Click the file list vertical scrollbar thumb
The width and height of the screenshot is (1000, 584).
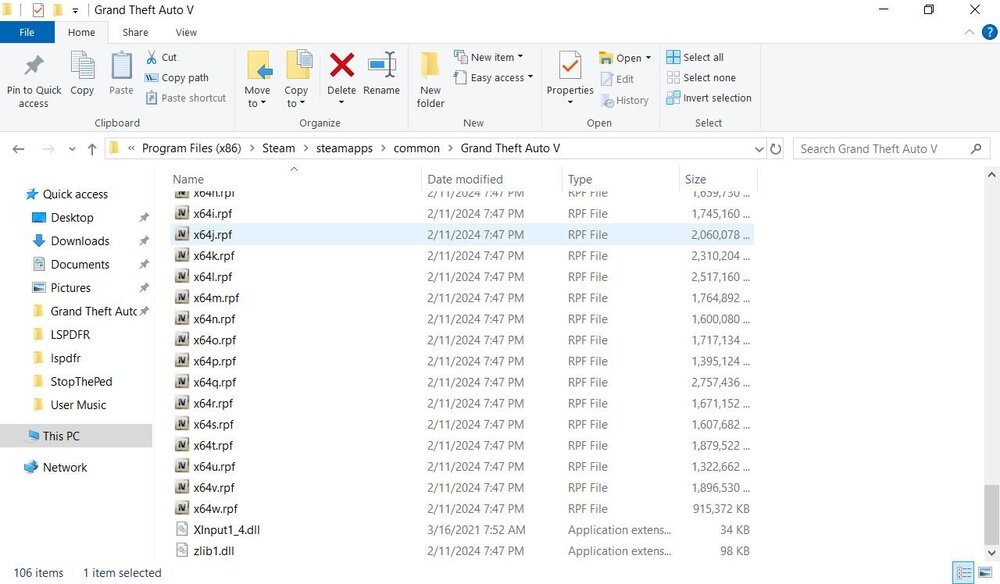(991, 513)
